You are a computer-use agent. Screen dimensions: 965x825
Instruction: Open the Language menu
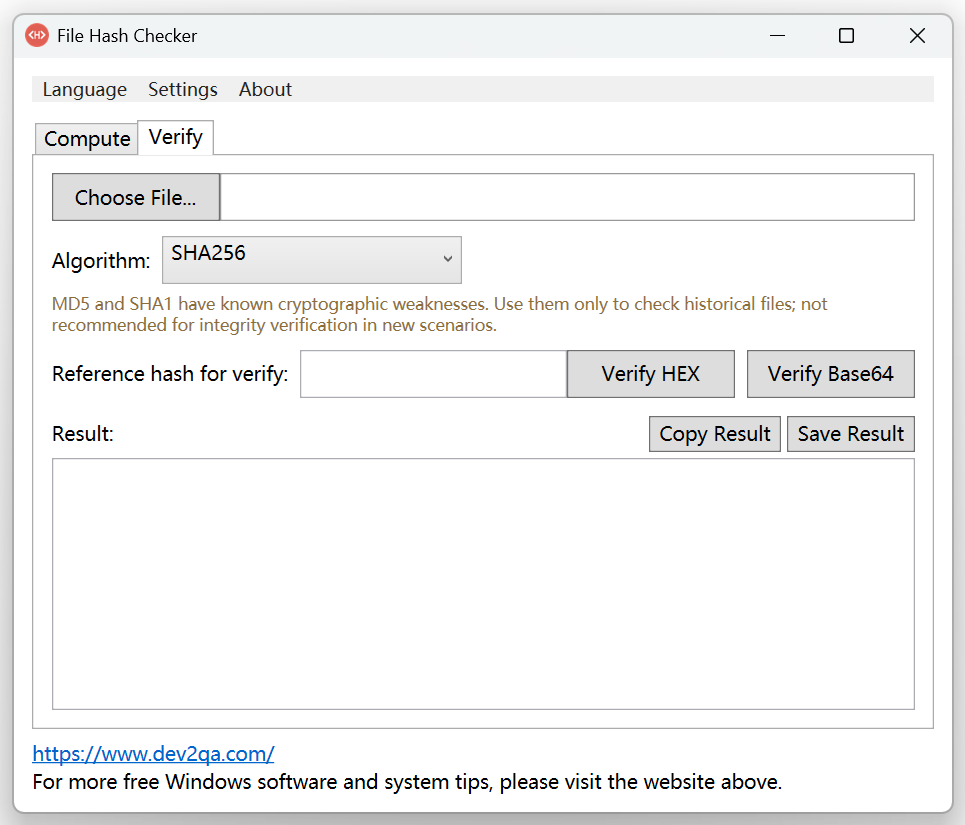85,90
